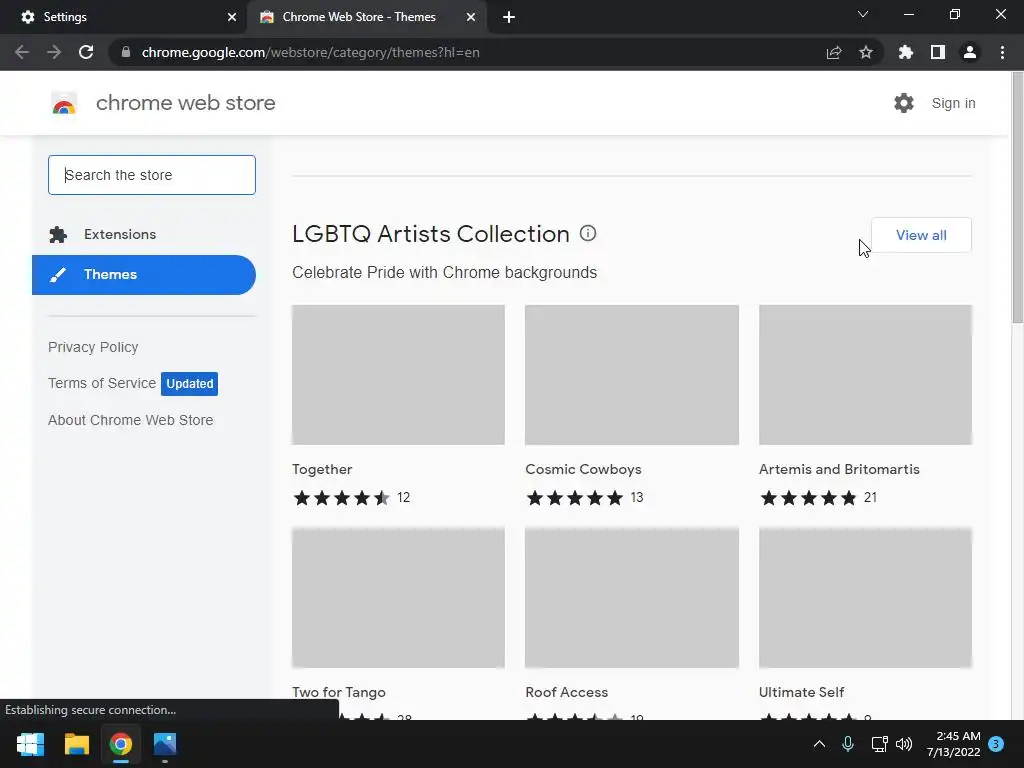Open the tab search dropdown
This screenshot has width=1024, height=768.
(863, 14)
